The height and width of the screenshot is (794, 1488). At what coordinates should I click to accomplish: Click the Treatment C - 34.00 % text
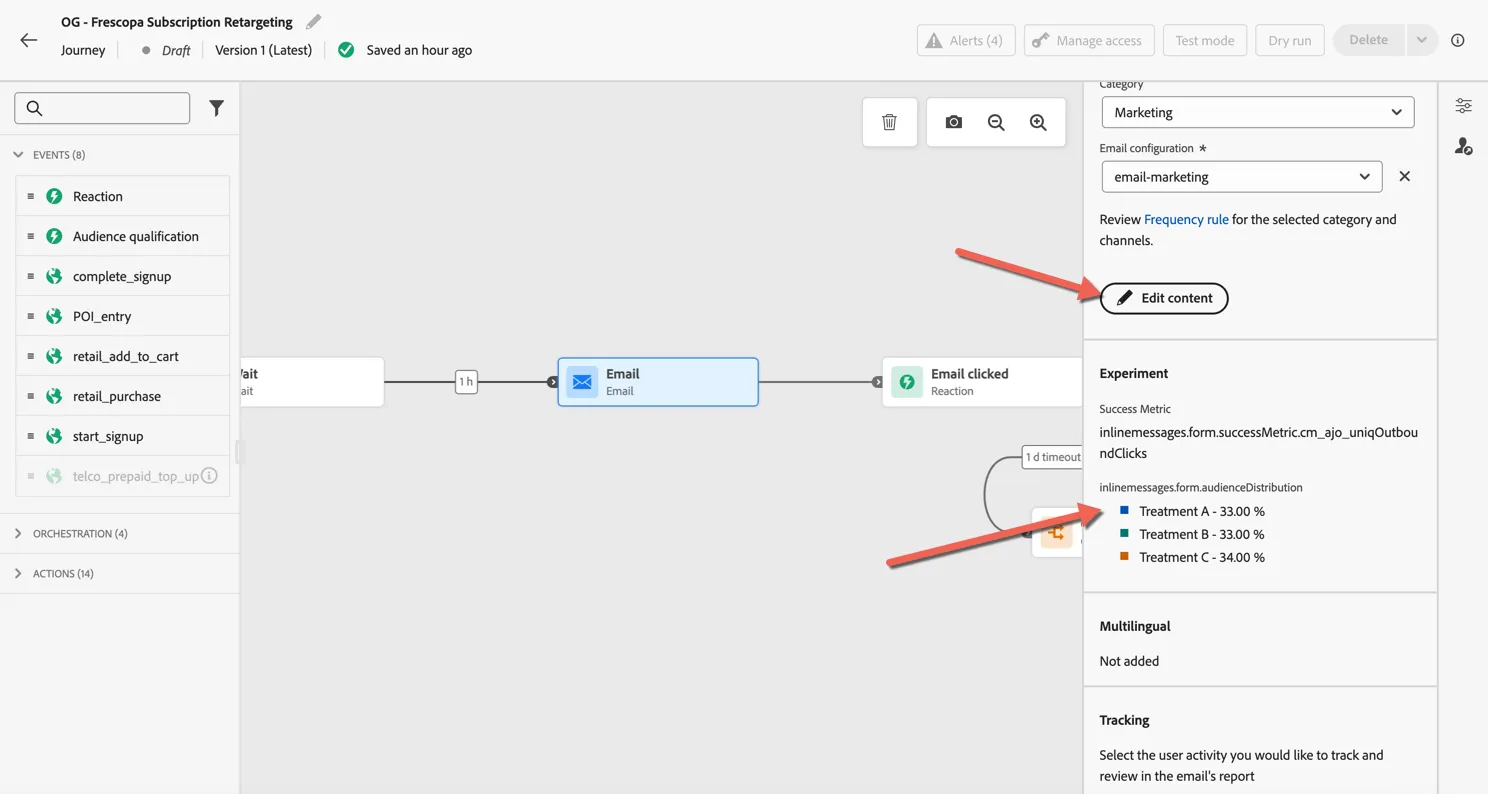coord(1202,557)
